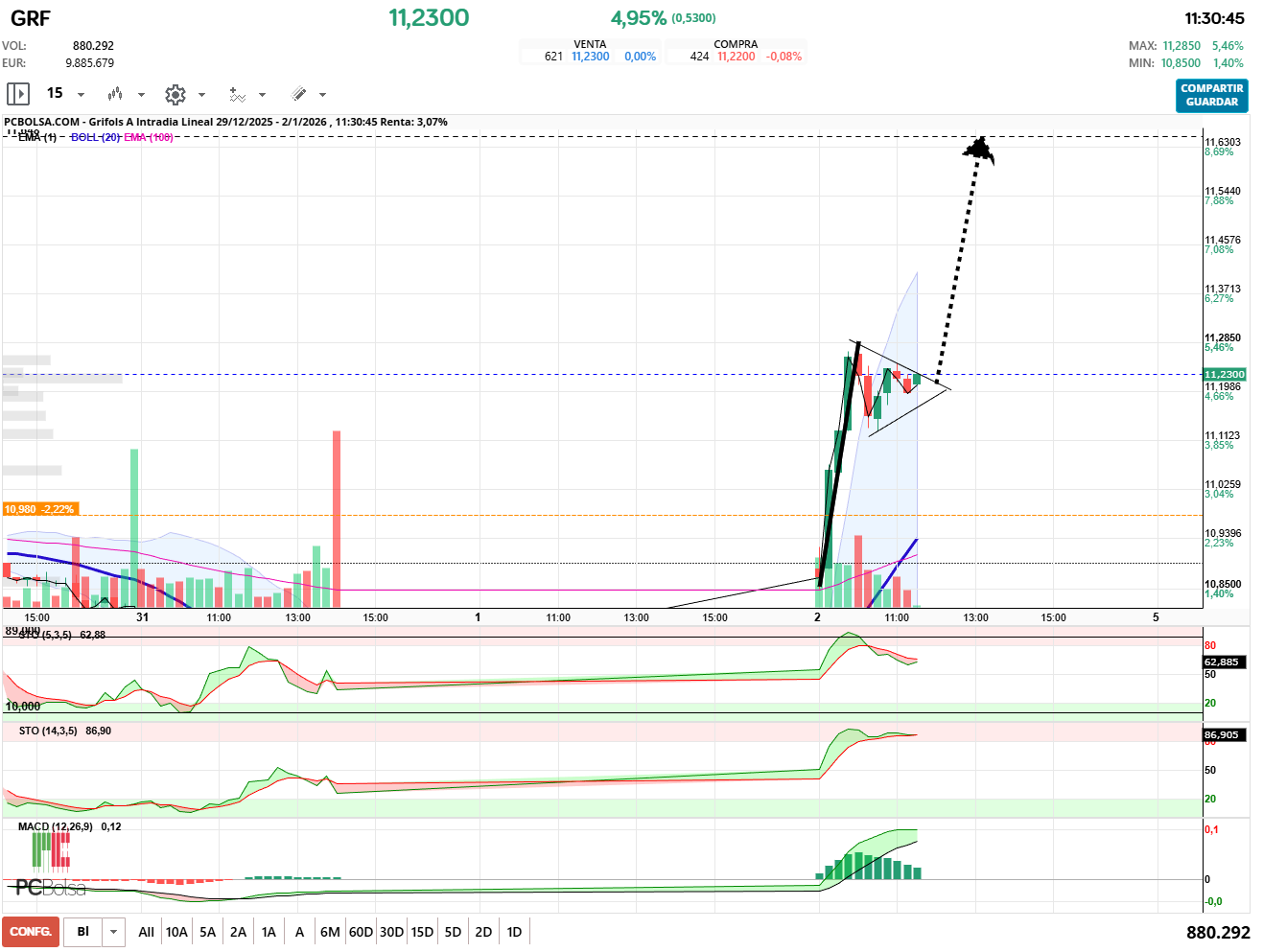Expand the arrow next to the gear icon
The image size is (1263, 952).
click(x=201, y=95)
